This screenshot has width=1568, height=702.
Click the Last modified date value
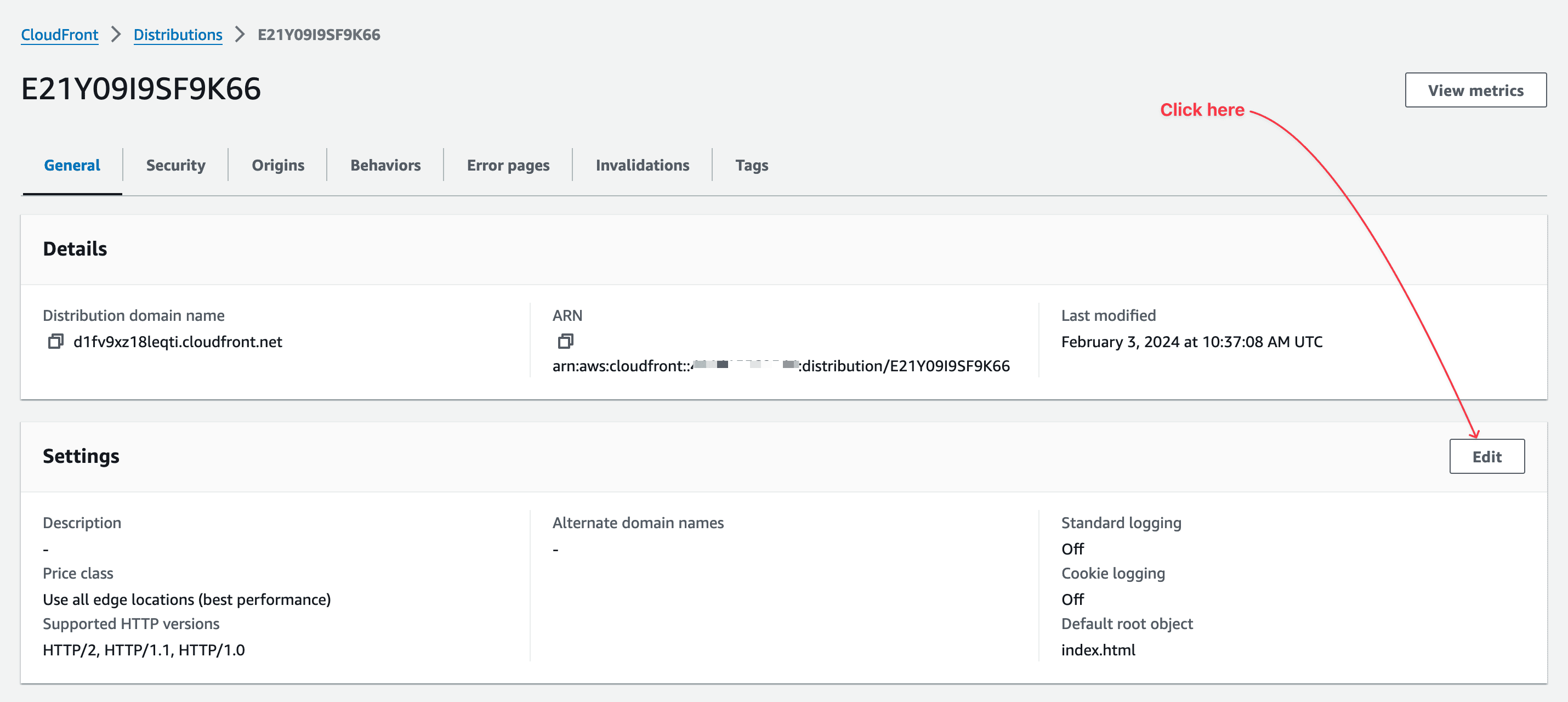[1191, 342]
